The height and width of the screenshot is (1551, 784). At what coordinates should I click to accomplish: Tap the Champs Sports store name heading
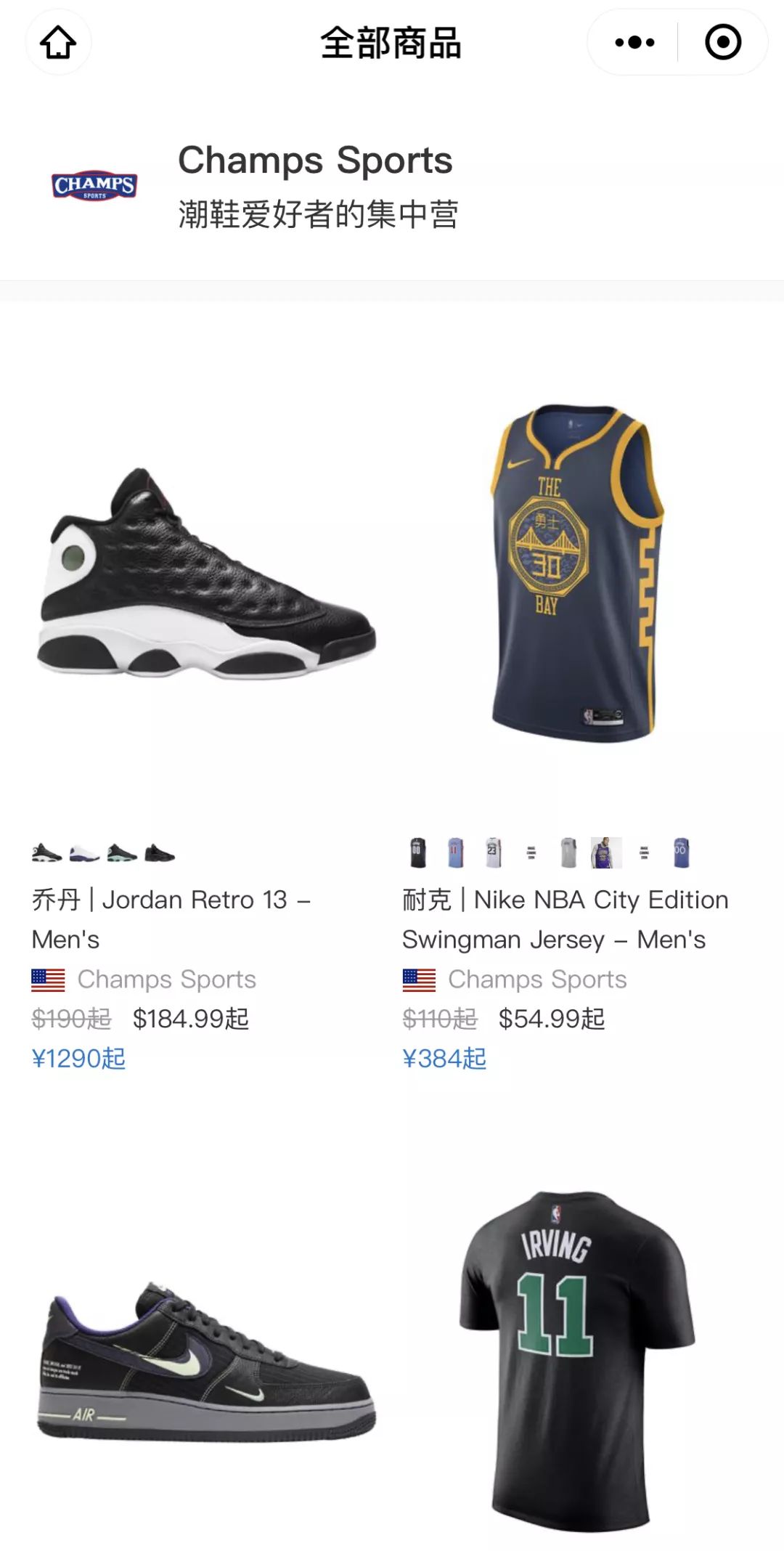[x=315, y=160]
